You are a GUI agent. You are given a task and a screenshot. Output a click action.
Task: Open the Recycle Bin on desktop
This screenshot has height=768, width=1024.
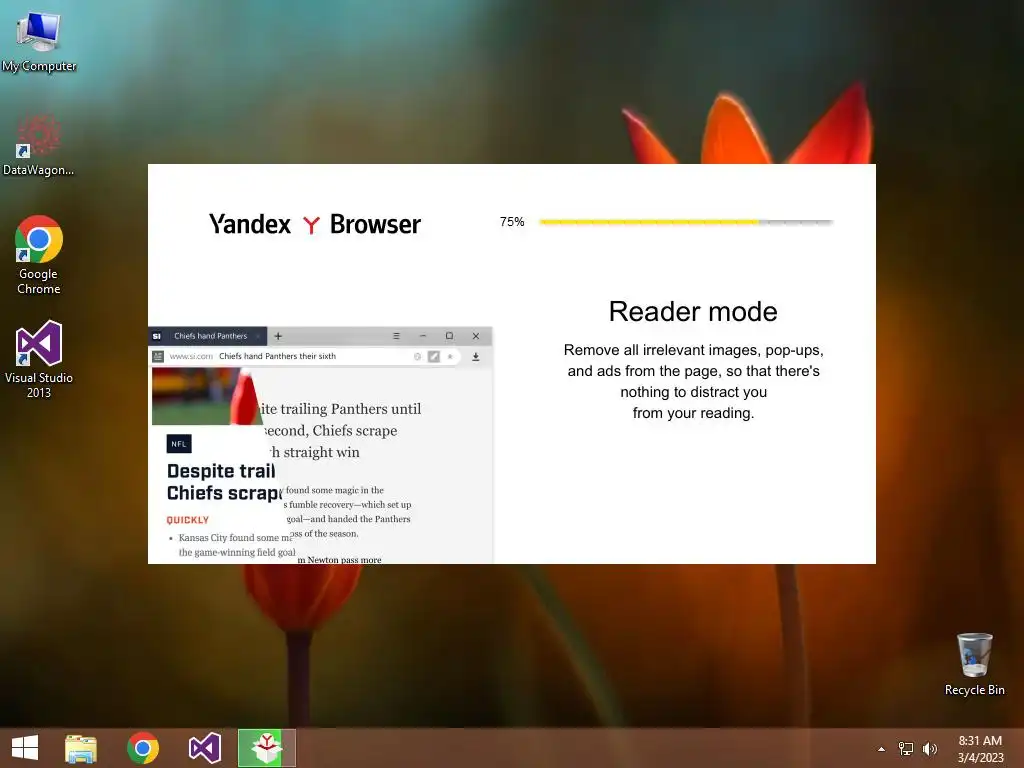click(974, 664)
